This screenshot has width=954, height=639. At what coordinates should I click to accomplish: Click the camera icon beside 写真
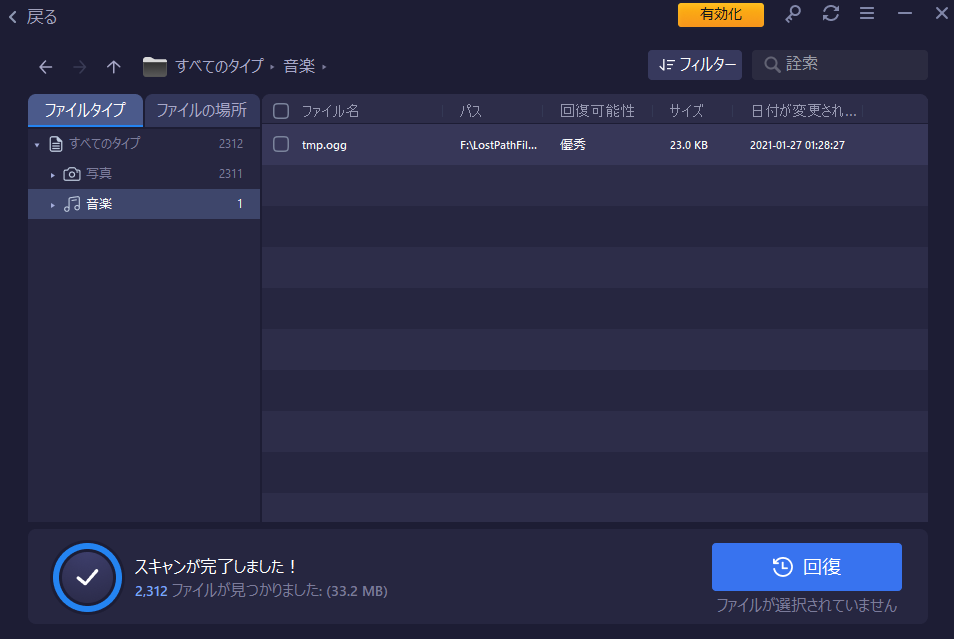(x=72, y=174)
